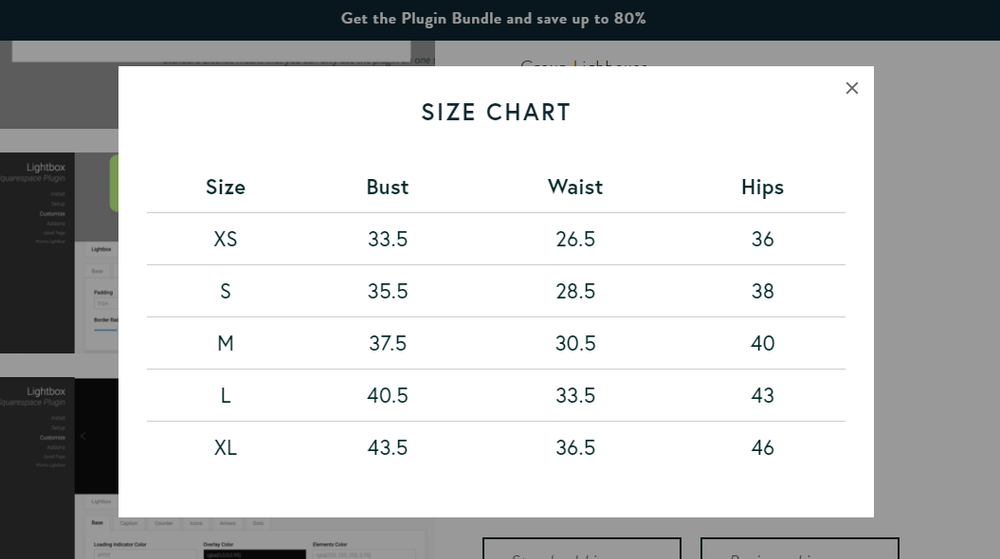Viewport: 1000px width, 559px height.
Task: Click bust value 40.5
Action: click(387, 396)
